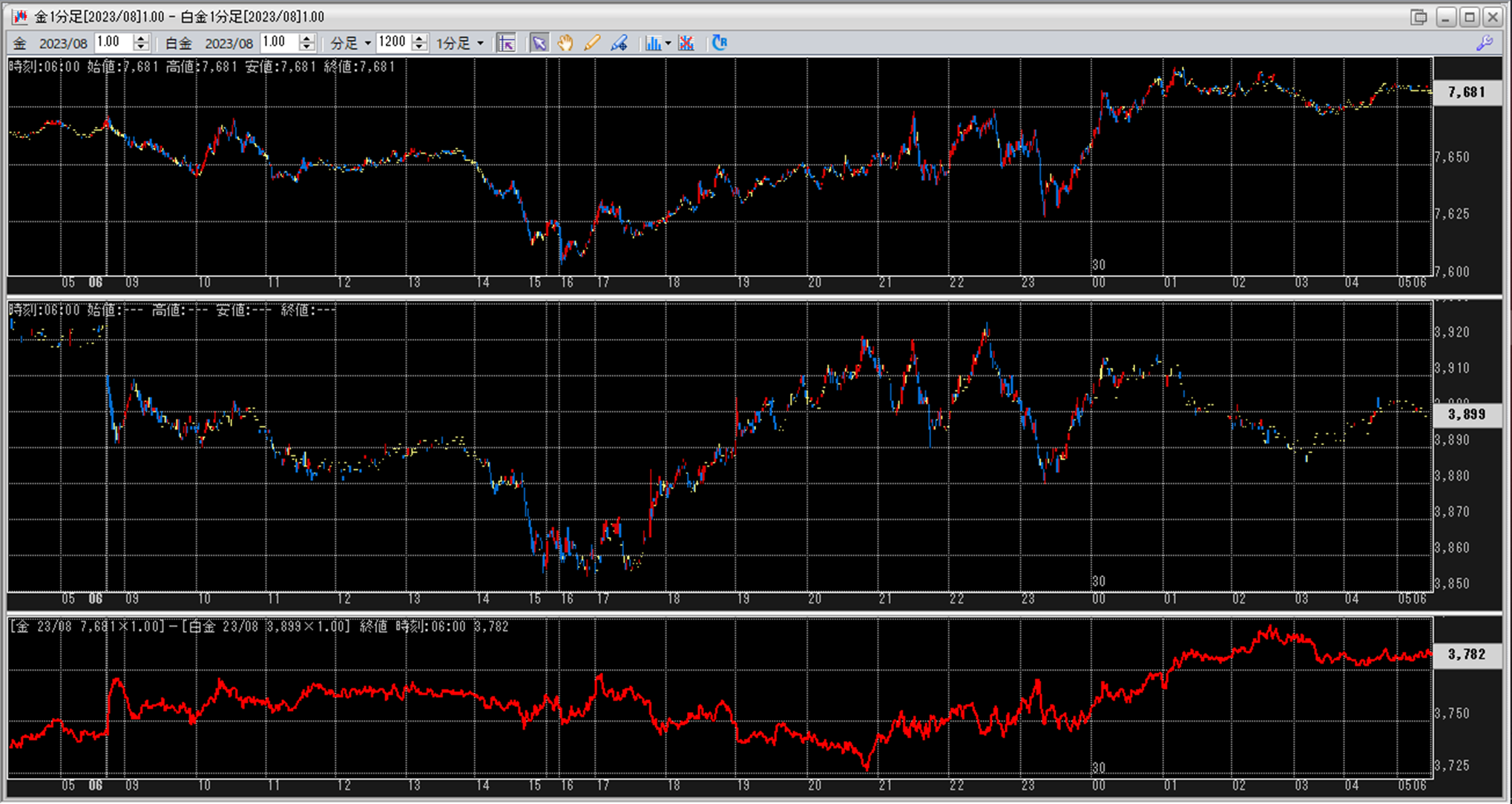Screen dimensions: 1512x804
Task: Click the delete drawings chart icon
Action: click(686, 43)
